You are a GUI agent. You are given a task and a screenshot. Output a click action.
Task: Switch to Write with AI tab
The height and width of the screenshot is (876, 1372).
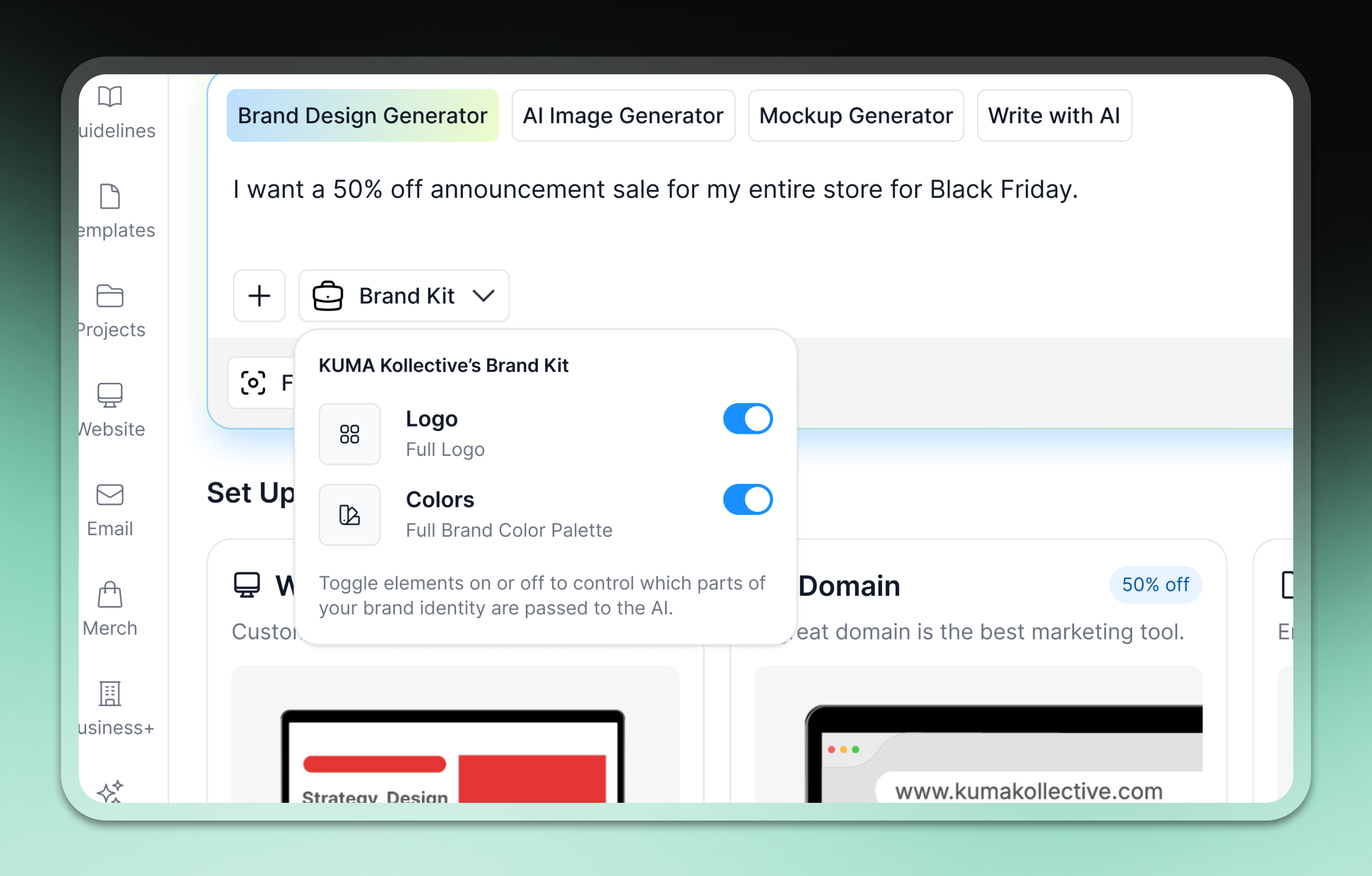coord(1054,116)
